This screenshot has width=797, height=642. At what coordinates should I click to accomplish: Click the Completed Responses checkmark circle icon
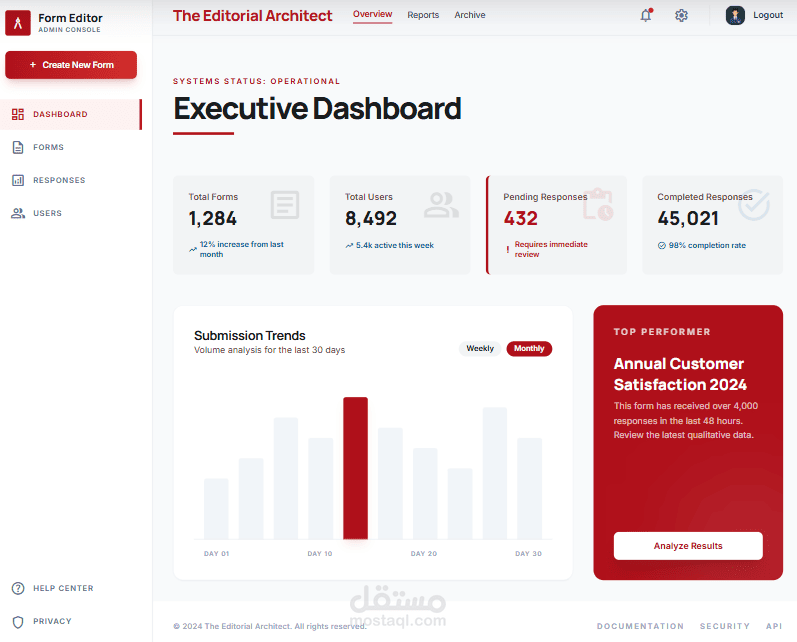click(754, 205)
